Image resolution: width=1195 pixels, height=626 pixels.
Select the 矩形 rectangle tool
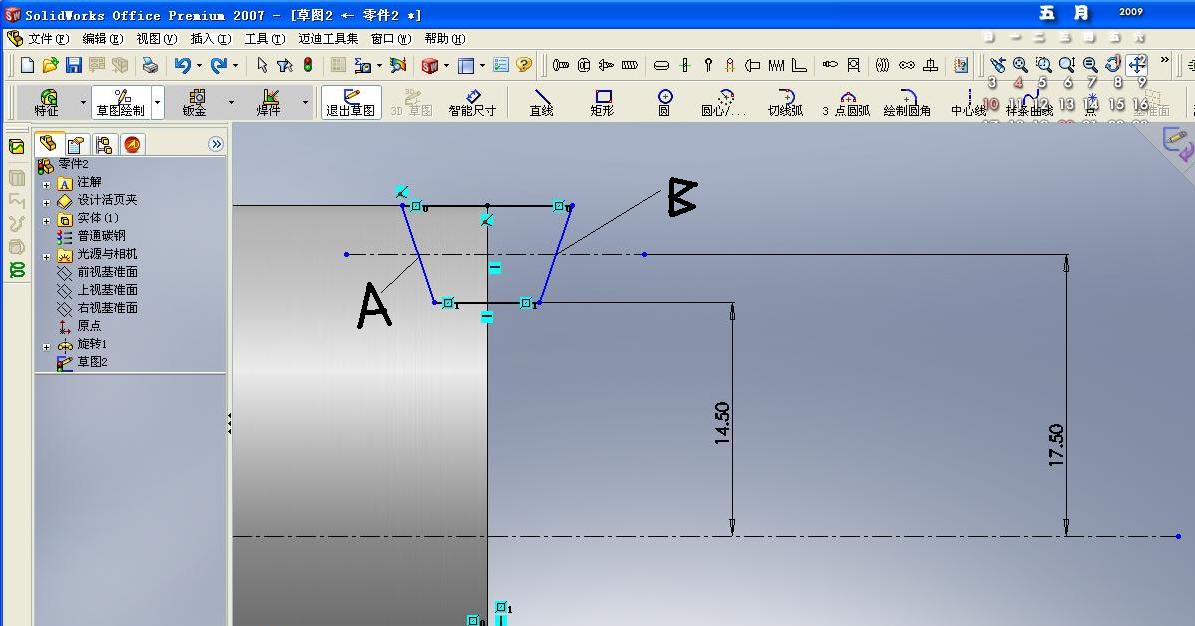click(x=602, y=102)
